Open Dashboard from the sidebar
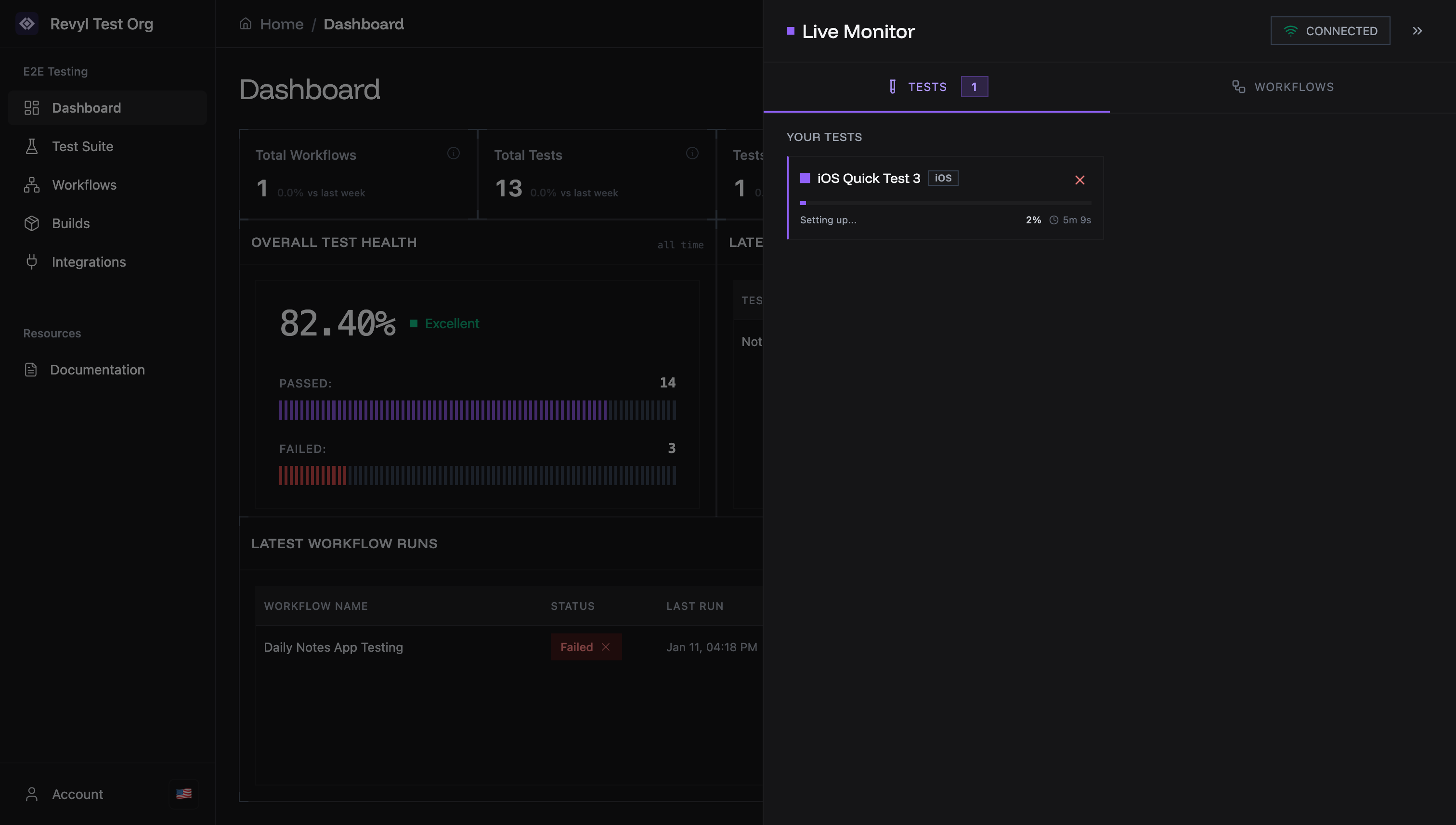This screenshot has height=825, width=1456. tap(86, 108)
